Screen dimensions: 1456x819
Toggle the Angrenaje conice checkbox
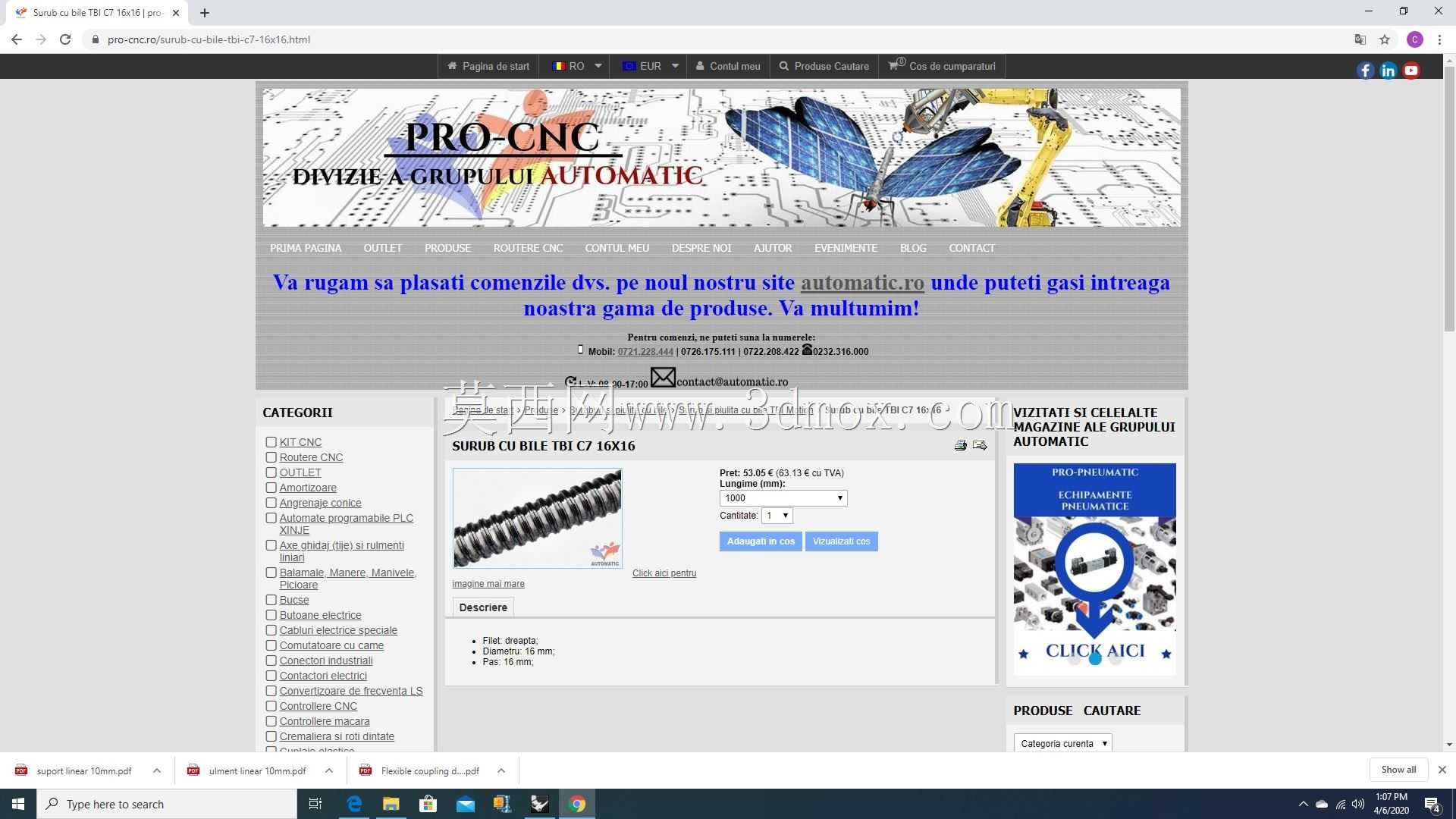point(271,503)
